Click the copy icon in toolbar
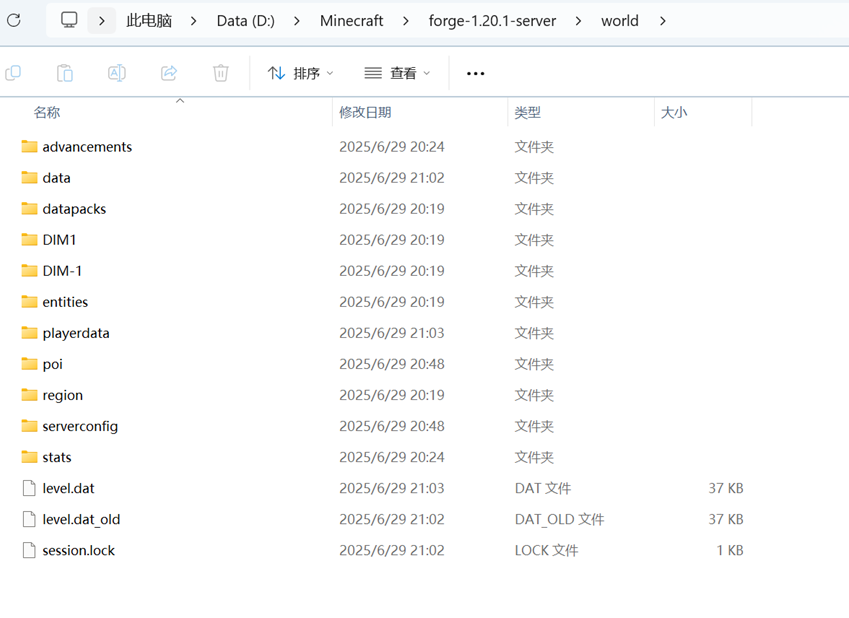 [13, 73]
